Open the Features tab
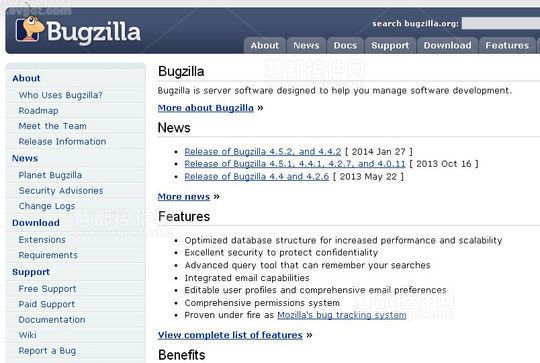The image size is (540, 363). click(507, 45)
